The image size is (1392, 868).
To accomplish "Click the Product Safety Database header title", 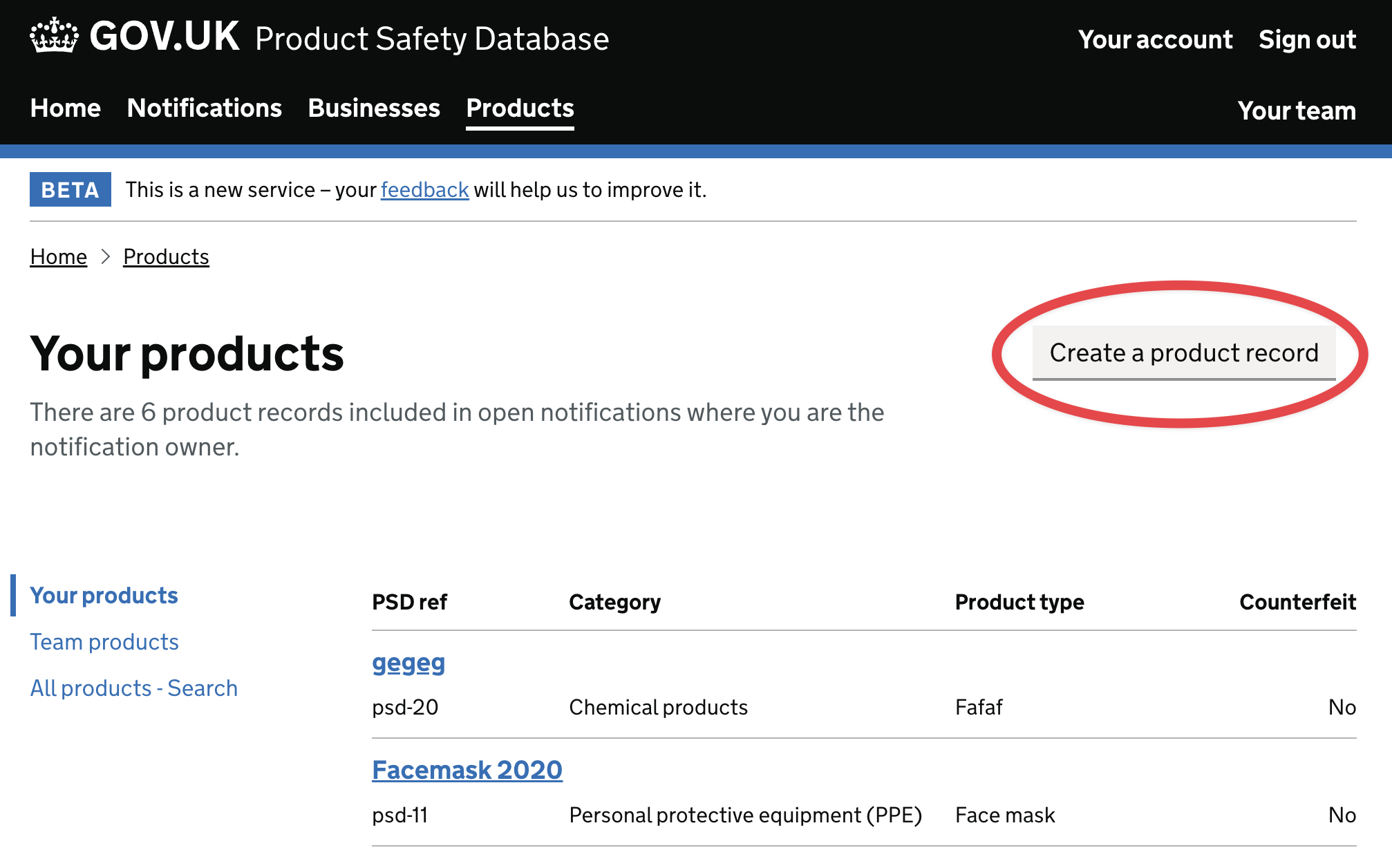I will 431,39.
